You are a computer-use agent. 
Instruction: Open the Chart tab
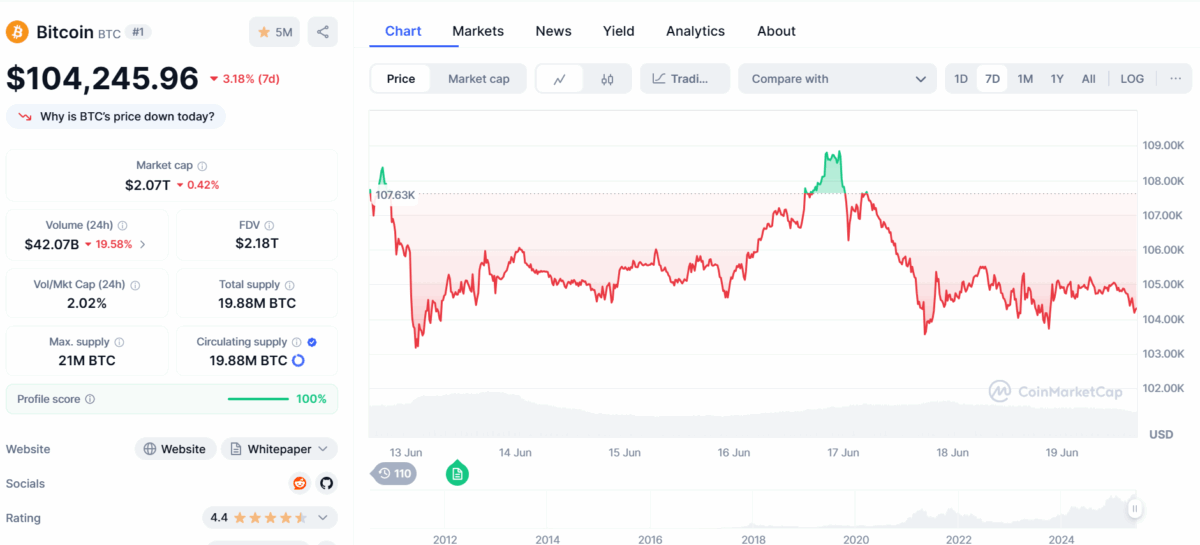pyautogui.click(x=403, y=31)
